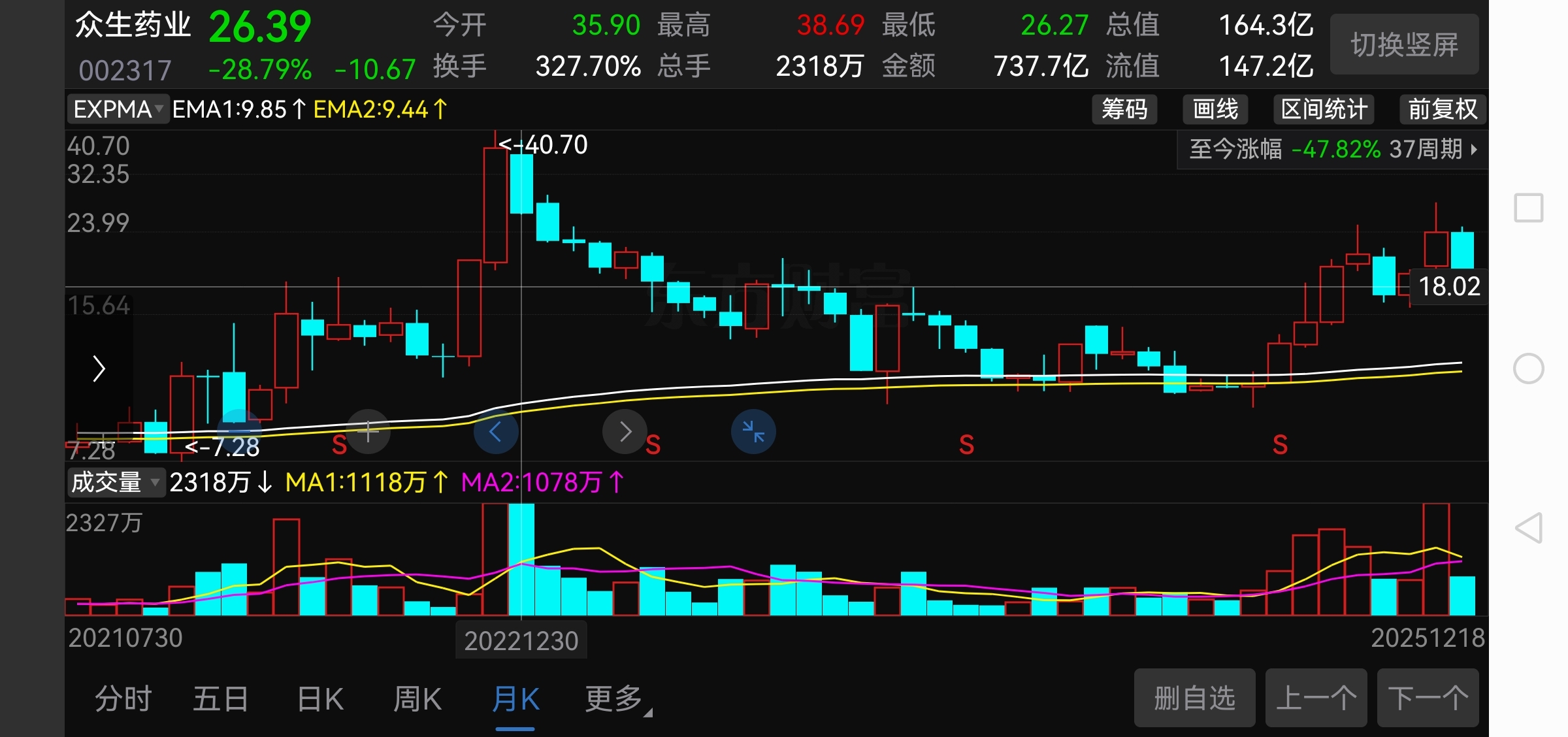Screen dimensions: 1568x737
Task: Tap the Android circle home icon
Action: [1528, 368]
